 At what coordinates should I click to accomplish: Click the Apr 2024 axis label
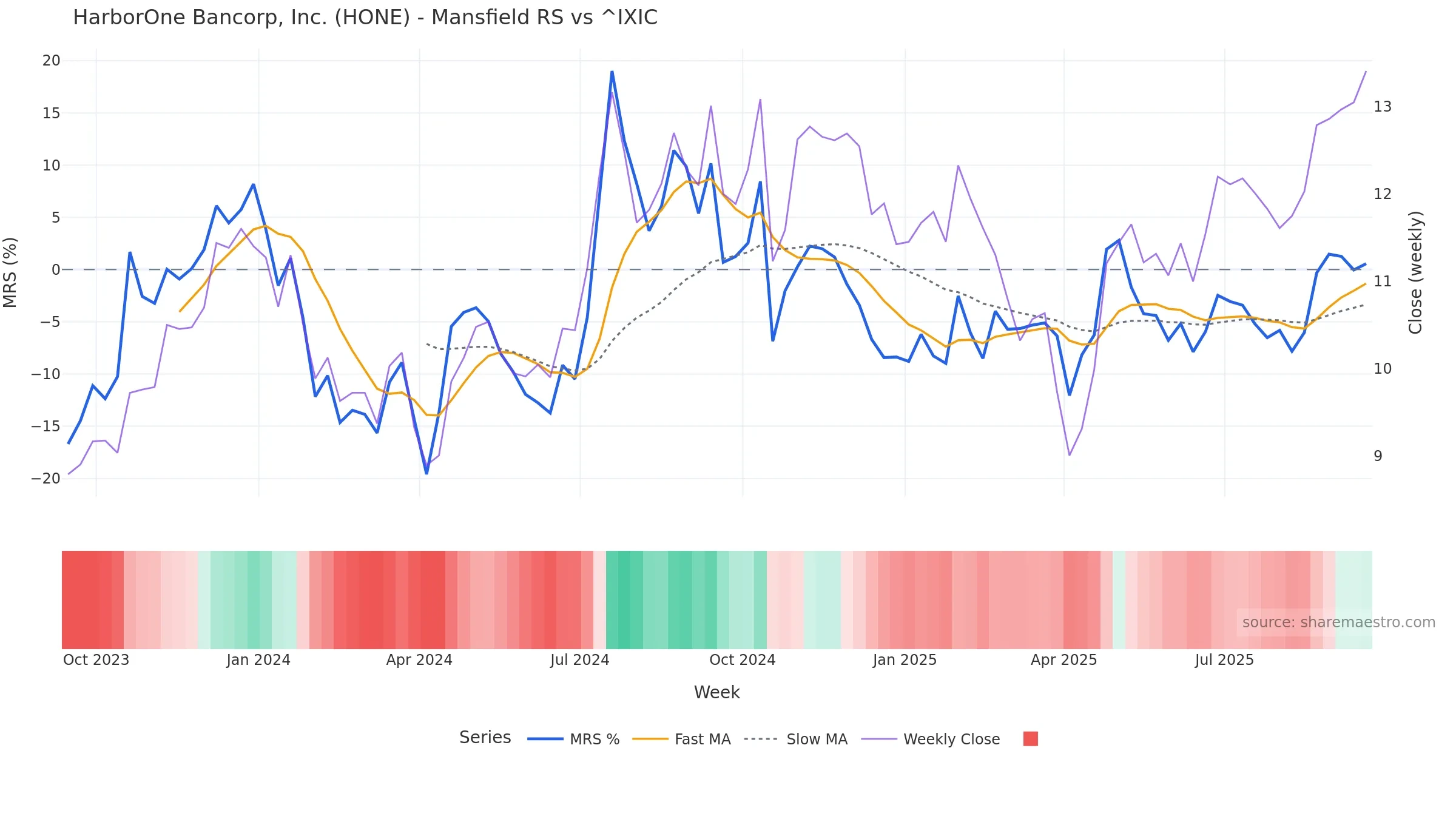(x=419, y=660)
